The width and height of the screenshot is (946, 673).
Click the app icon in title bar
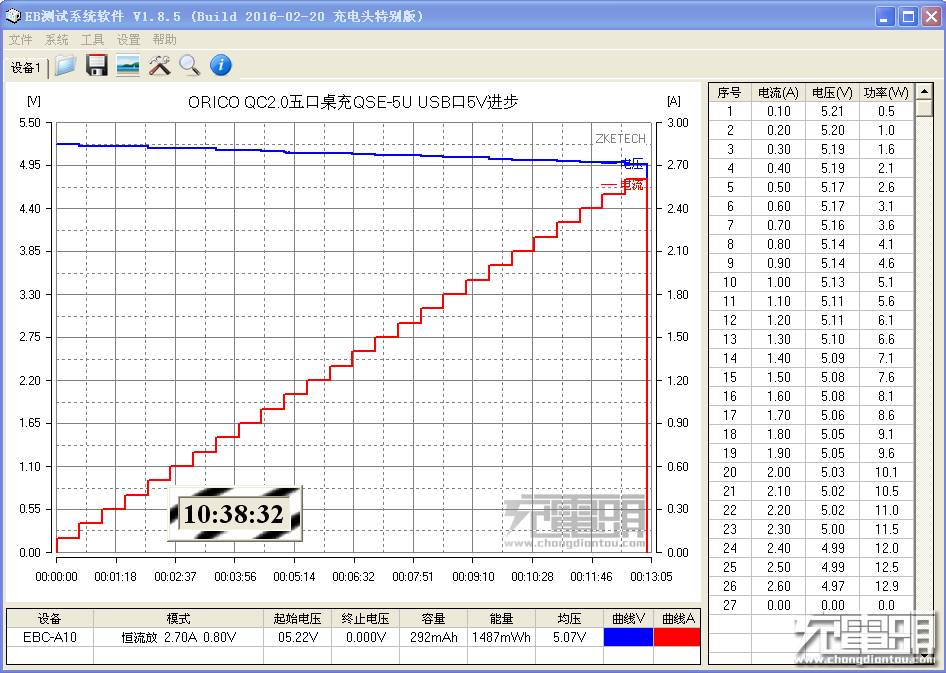click(x=13, y=16)
